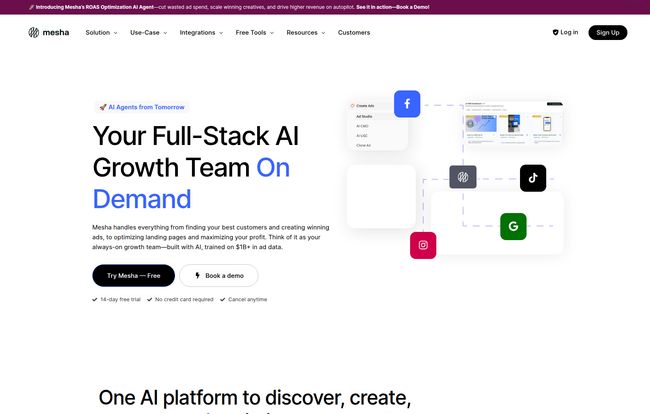
Task: Expand the Integrations menu
Action: tap(201, 32)
